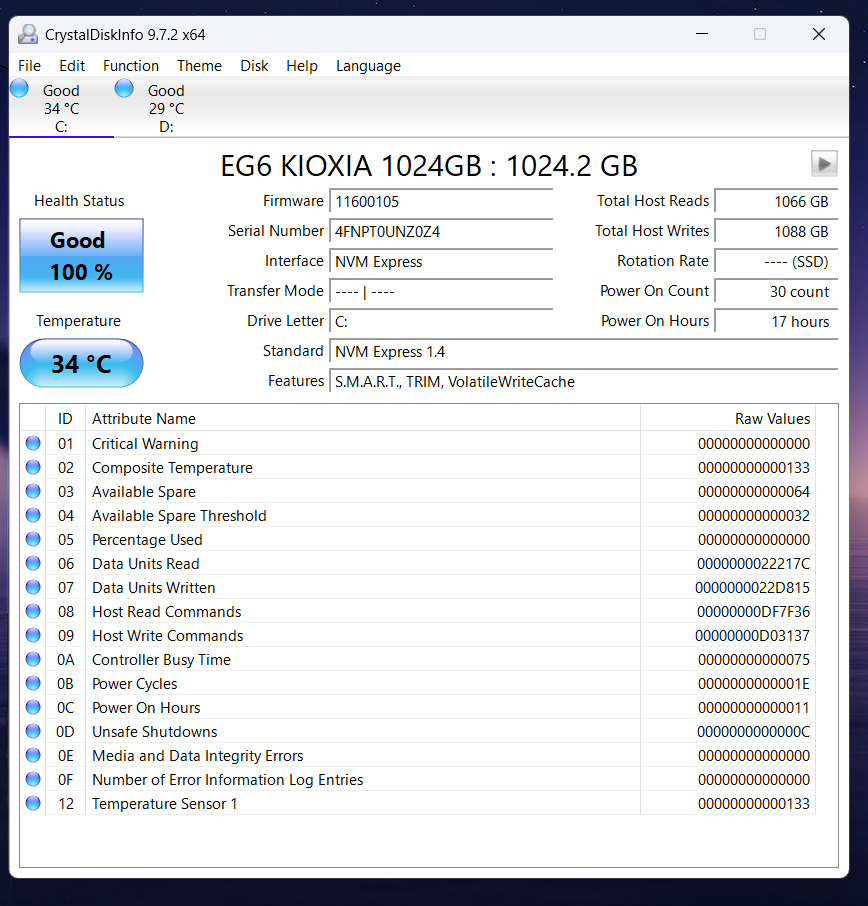Click the status indicator next to Composite Temperature
Screen dimensions: 868x906
(32, 467)
